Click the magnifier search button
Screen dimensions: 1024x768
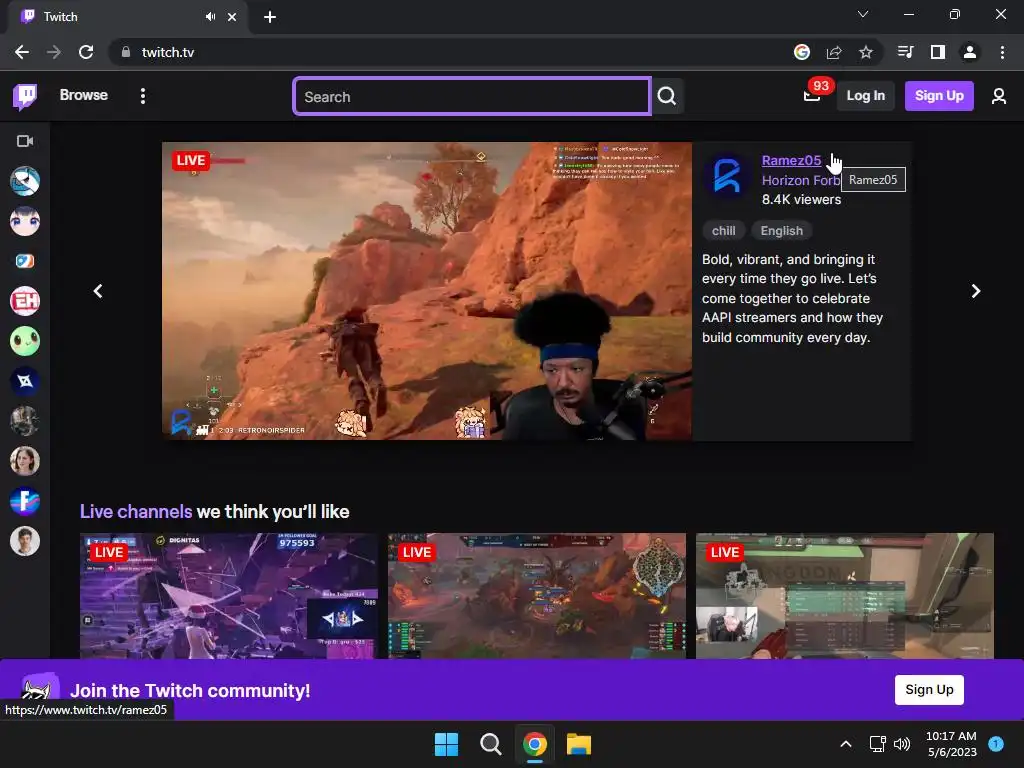tap(667, 96)
